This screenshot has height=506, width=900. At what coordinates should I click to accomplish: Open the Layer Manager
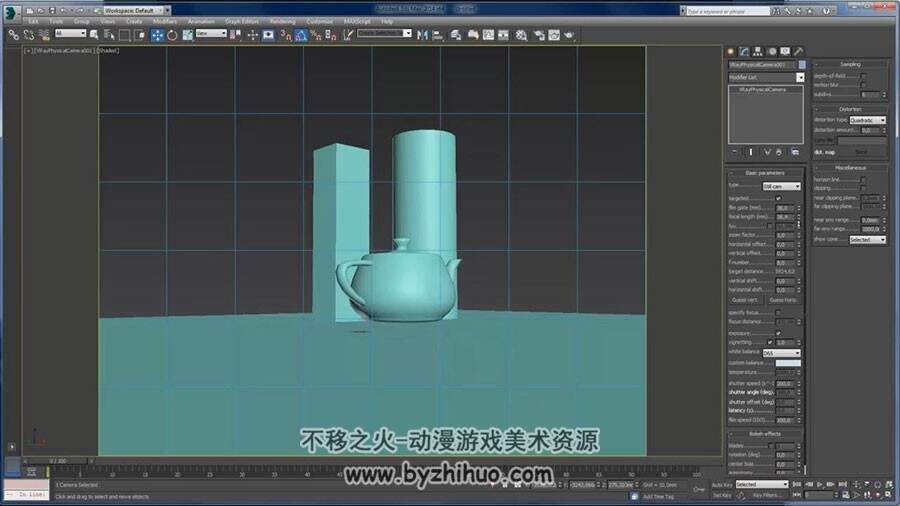click(x=456, y=35)
